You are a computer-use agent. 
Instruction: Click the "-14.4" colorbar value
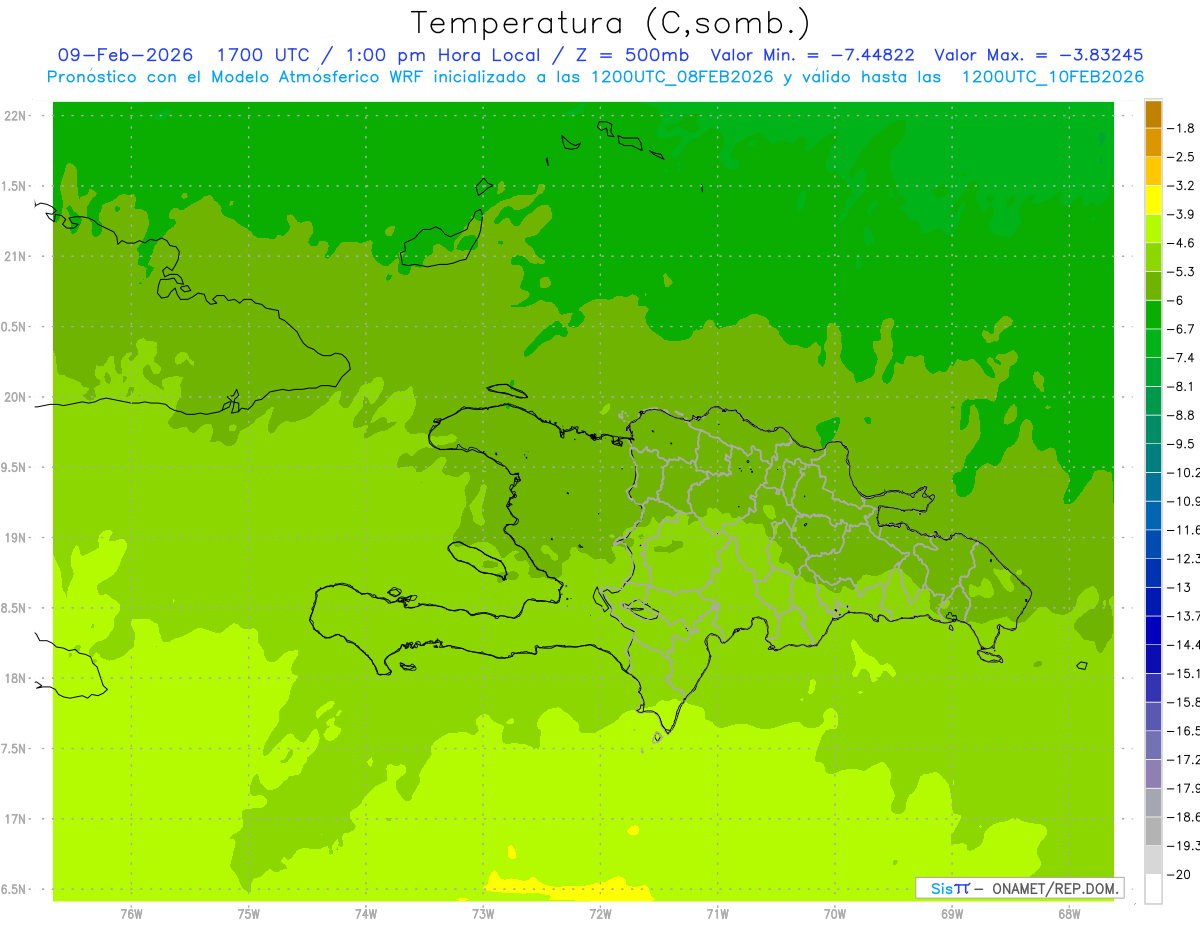coord(1183,645)
